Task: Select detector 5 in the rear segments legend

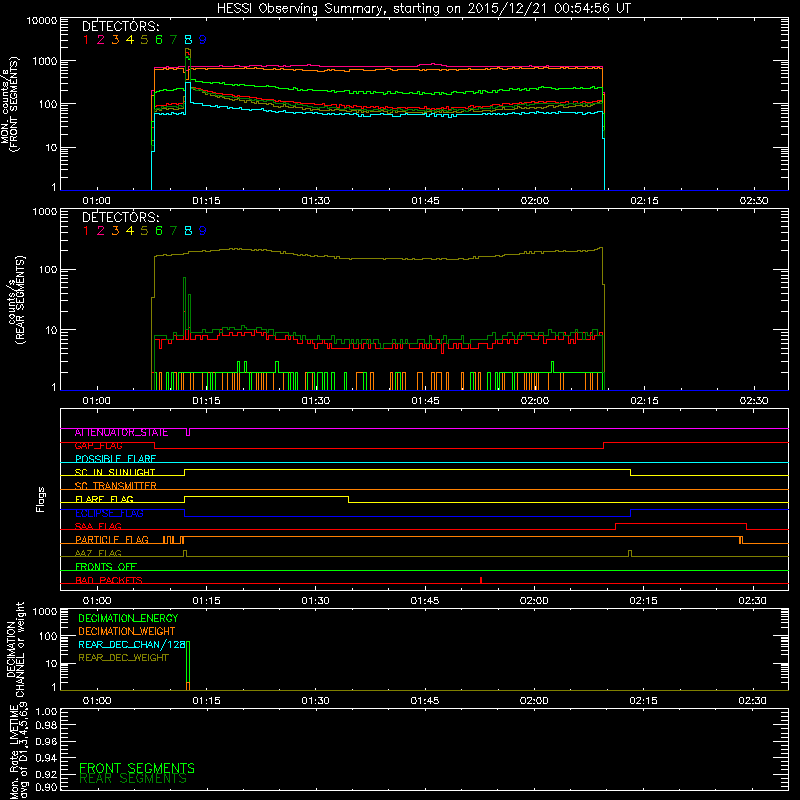Action: click(144, 231)
